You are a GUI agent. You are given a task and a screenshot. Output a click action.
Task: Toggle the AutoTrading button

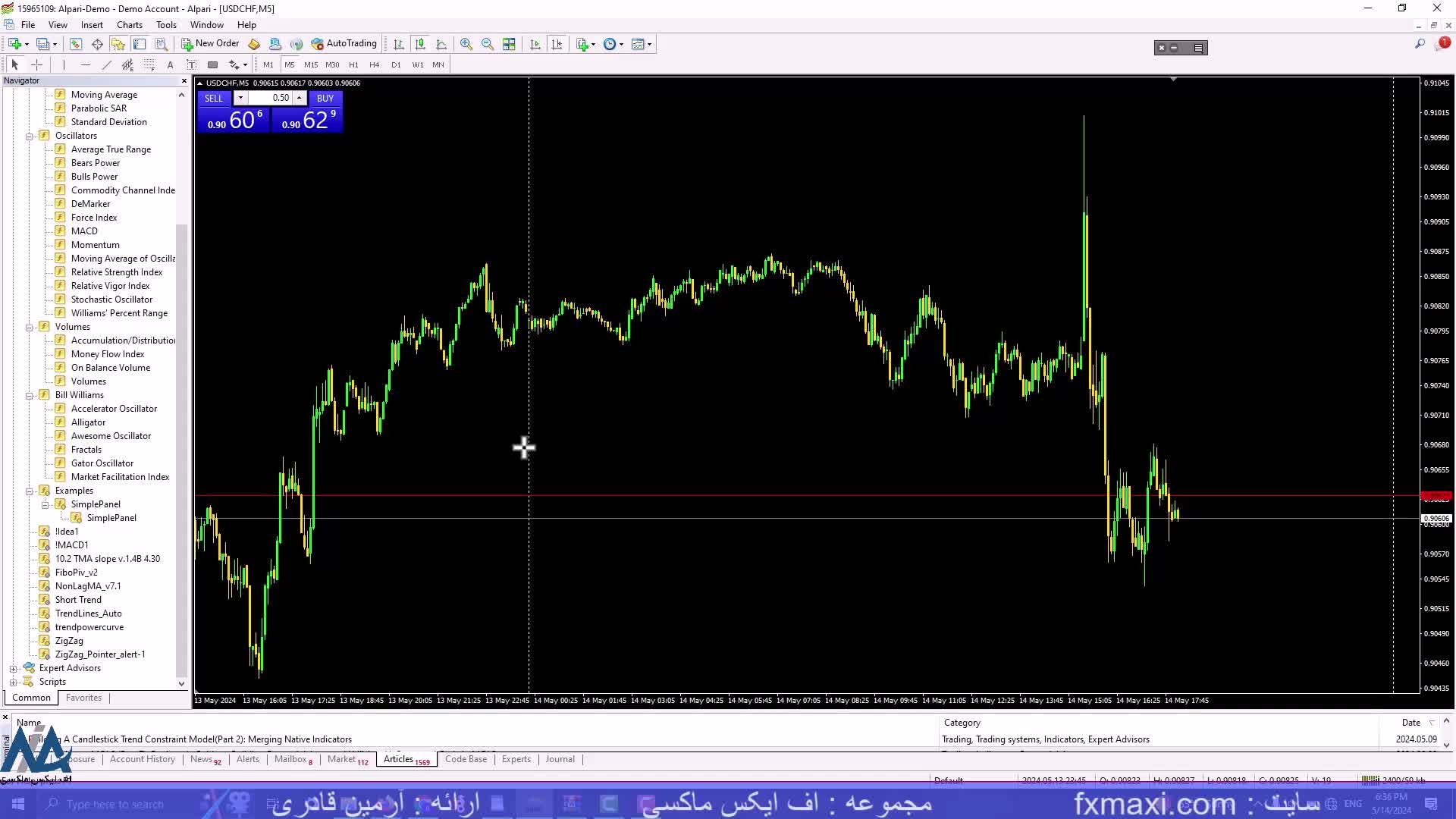(x=344, y=44)
